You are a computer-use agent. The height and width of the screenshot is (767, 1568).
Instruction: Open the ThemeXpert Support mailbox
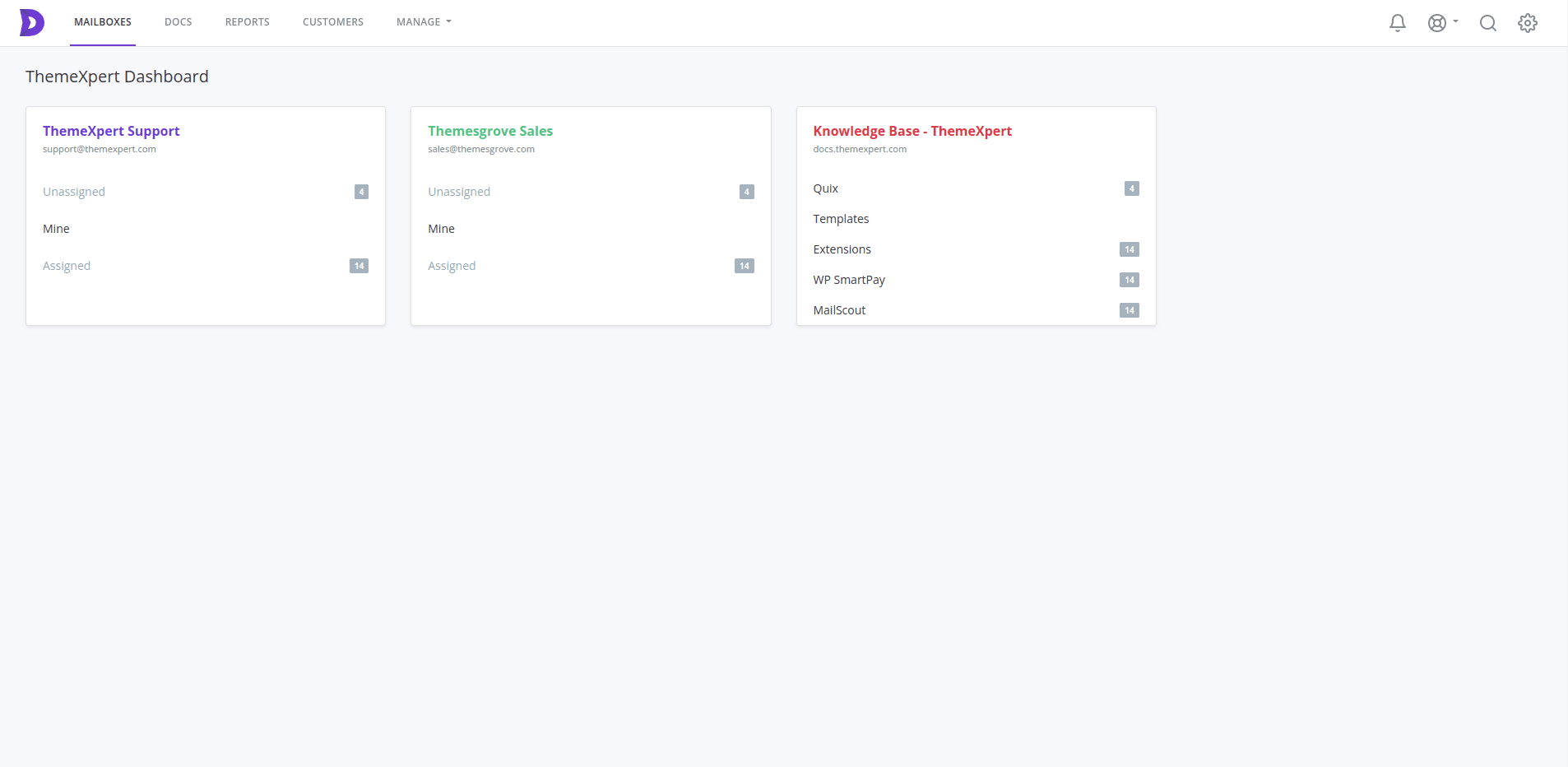click(x=111, y=131)
